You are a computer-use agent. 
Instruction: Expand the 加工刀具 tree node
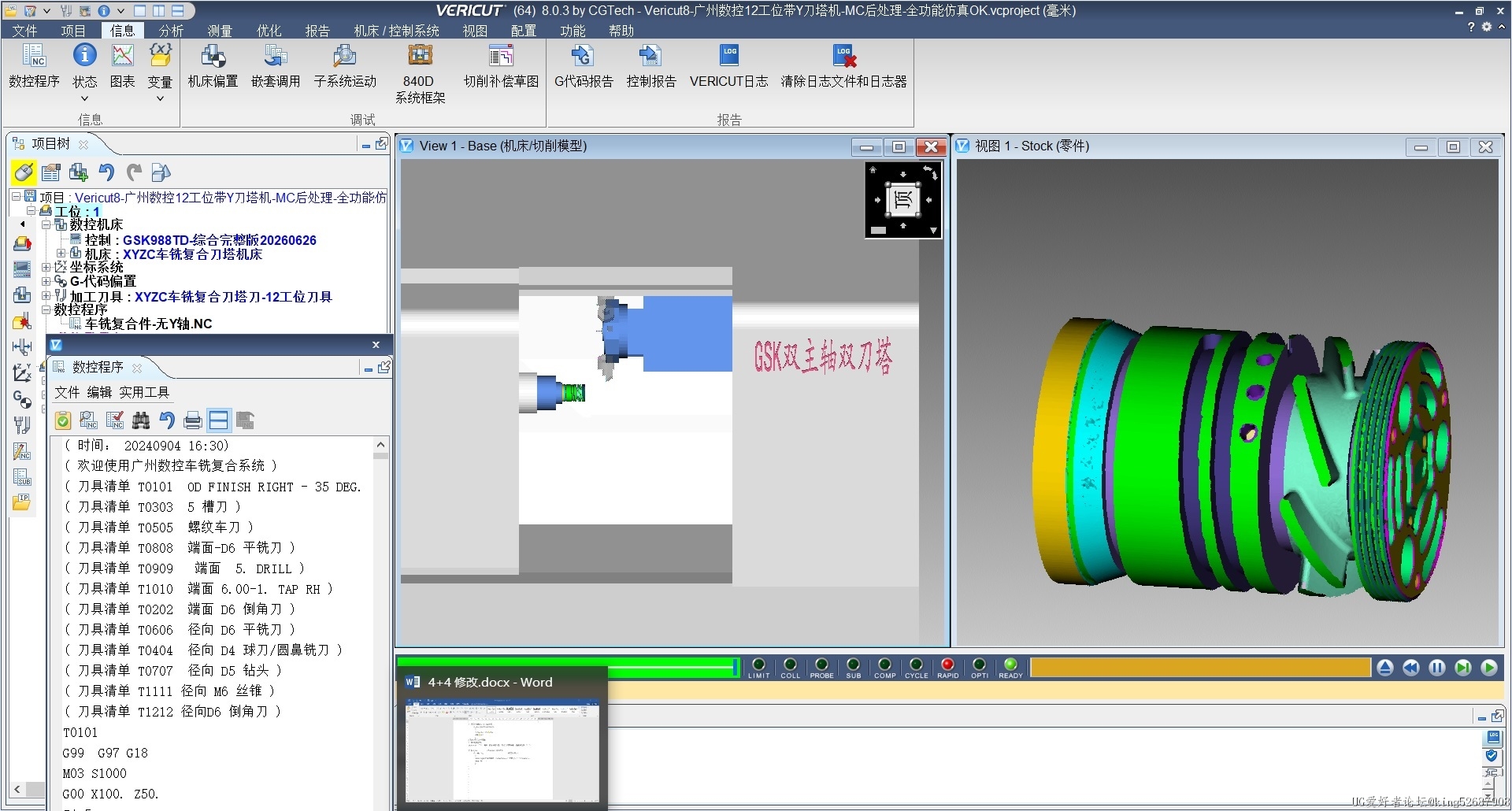pyautogui.click(x=46, y=296)
